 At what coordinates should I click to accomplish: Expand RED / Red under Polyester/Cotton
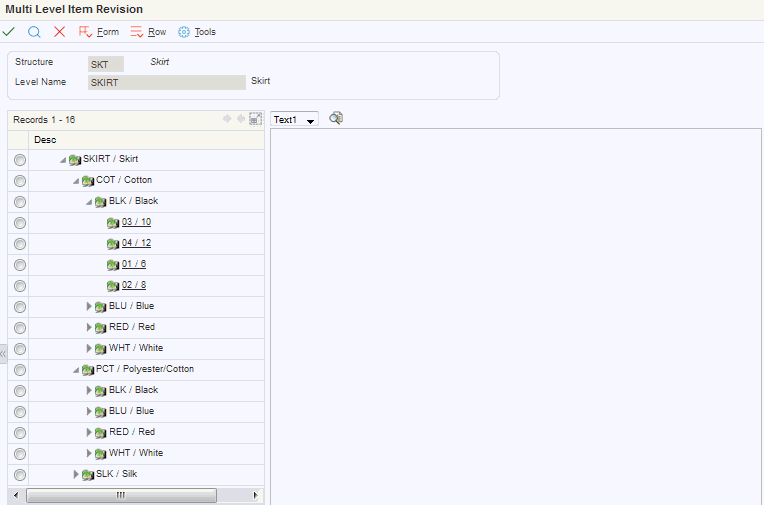(x=89, y=432)
